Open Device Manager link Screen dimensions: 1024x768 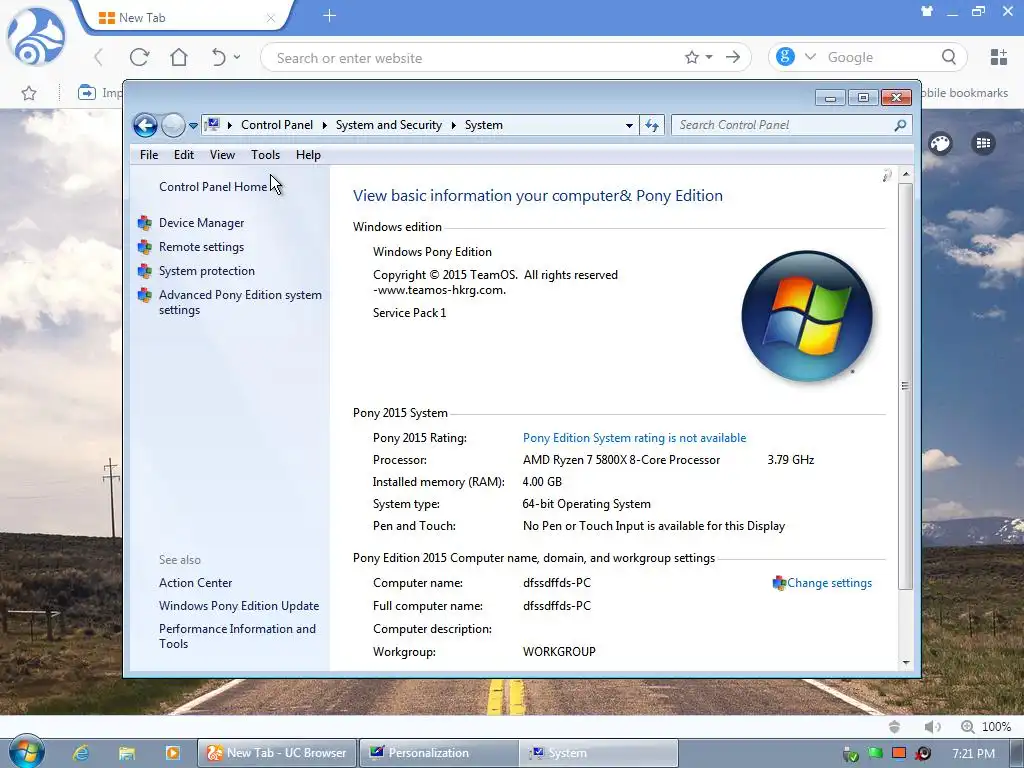point(201,223)
